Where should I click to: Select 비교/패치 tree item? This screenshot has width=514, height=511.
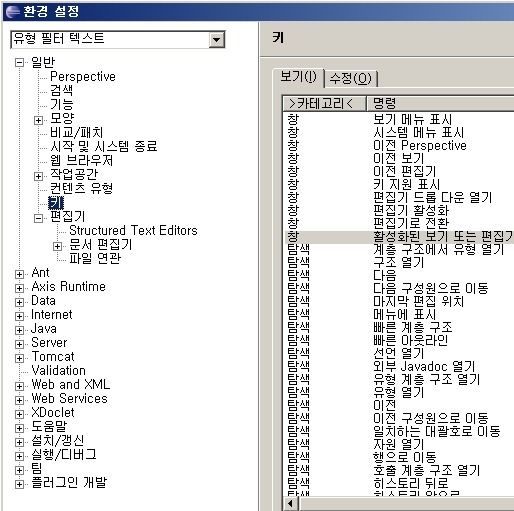(77, 132)
